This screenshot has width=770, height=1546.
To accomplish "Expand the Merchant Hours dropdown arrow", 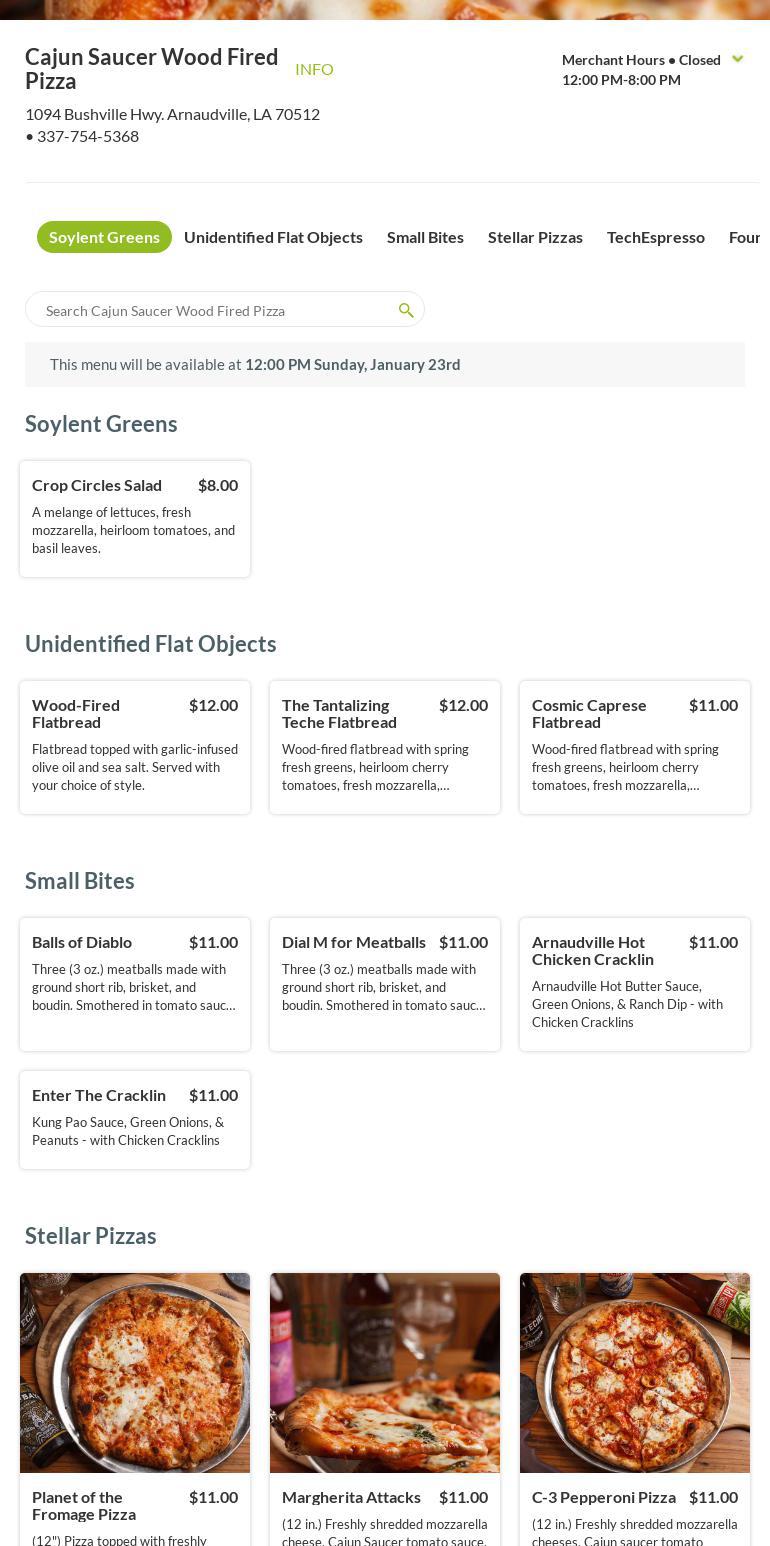I will point(738,59).
